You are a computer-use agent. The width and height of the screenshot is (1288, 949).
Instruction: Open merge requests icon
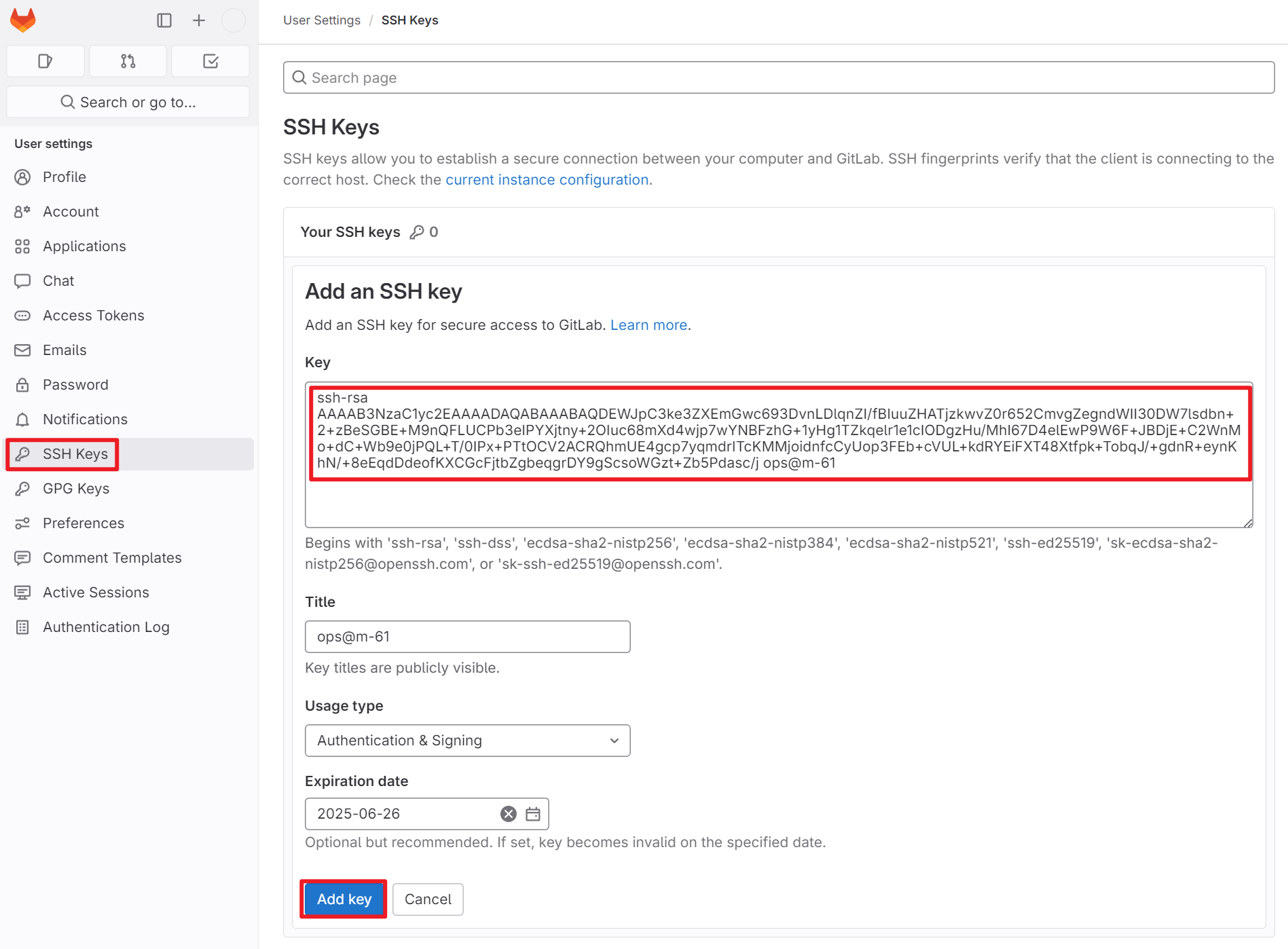pyautogui.click(x=128, y=61)
